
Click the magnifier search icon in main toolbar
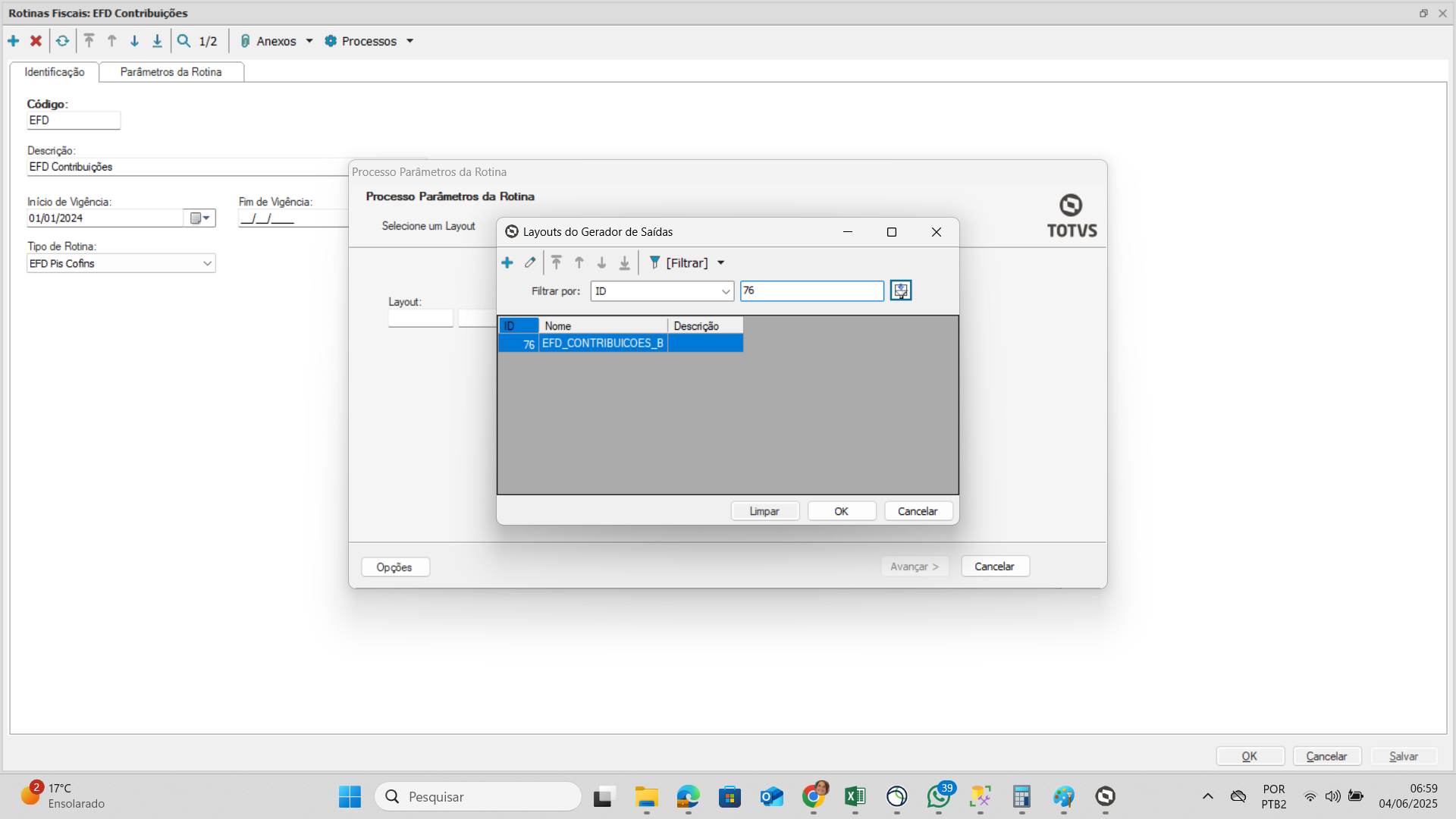coord(184,41)
